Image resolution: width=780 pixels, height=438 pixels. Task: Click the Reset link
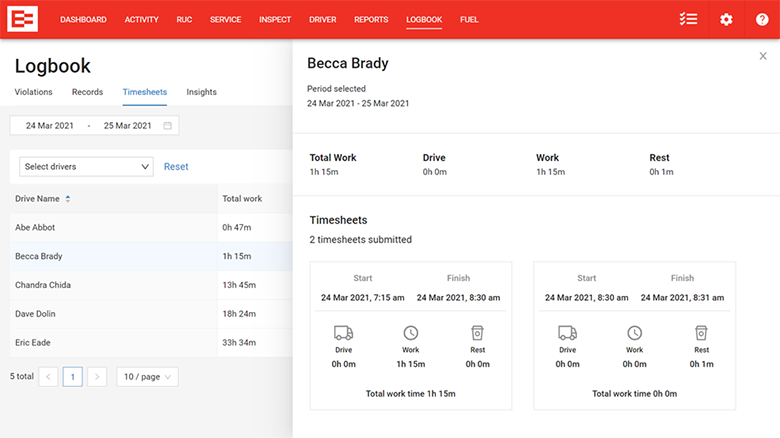coord(176,167)
